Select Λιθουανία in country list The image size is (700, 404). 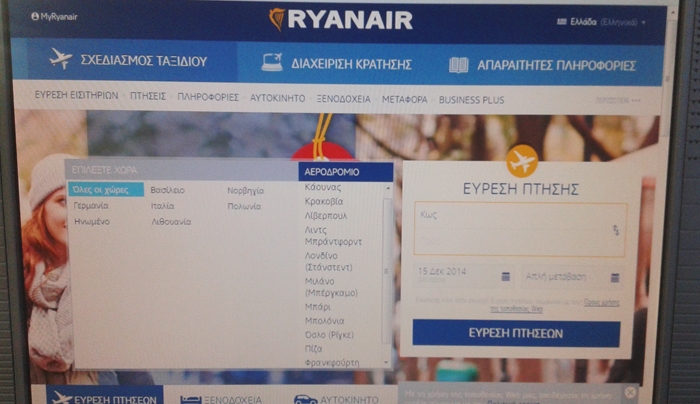(171, 221)
